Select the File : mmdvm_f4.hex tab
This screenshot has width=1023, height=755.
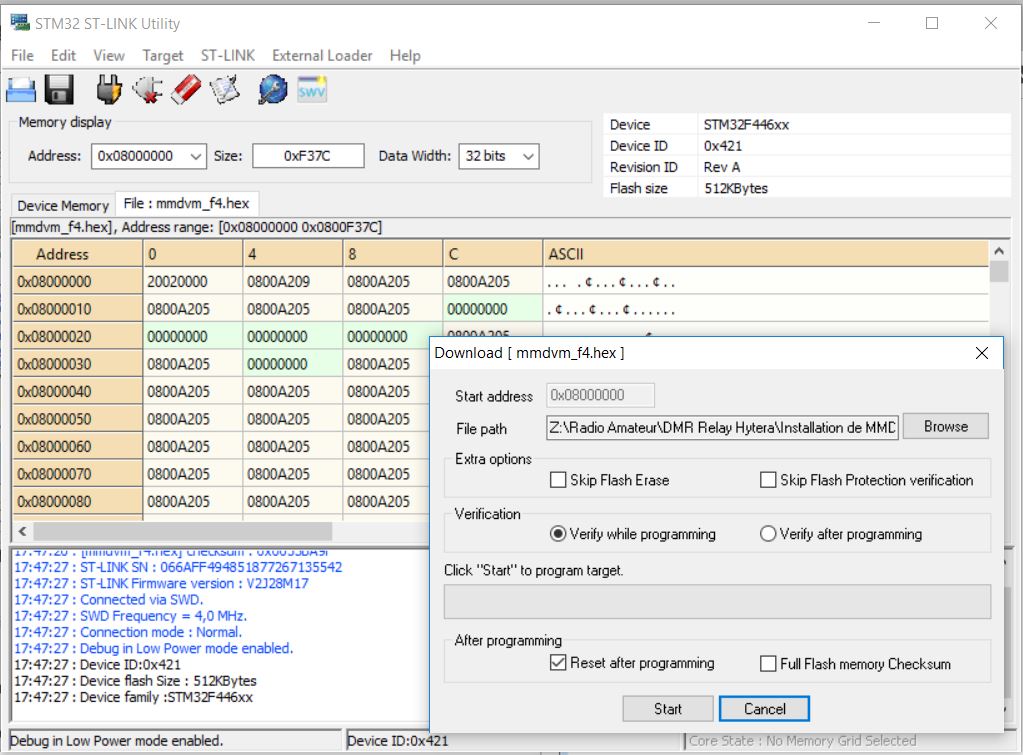[187, 204]
